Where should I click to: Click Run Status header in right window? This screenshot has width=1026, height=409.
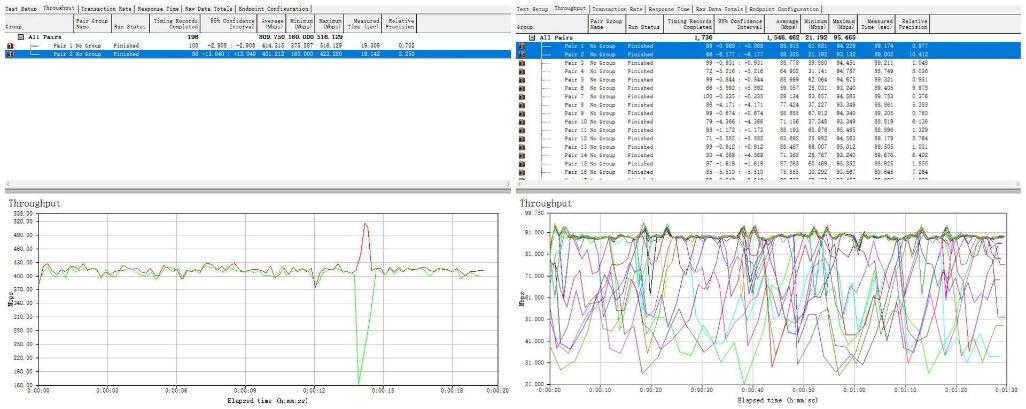645,24
